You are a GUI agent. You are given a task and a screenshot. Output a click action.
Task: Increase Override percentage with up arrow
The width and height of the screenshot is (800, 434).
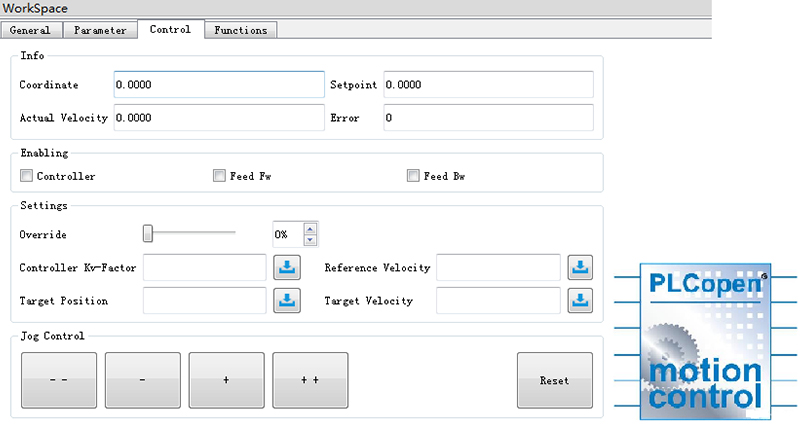coord(310,229)
